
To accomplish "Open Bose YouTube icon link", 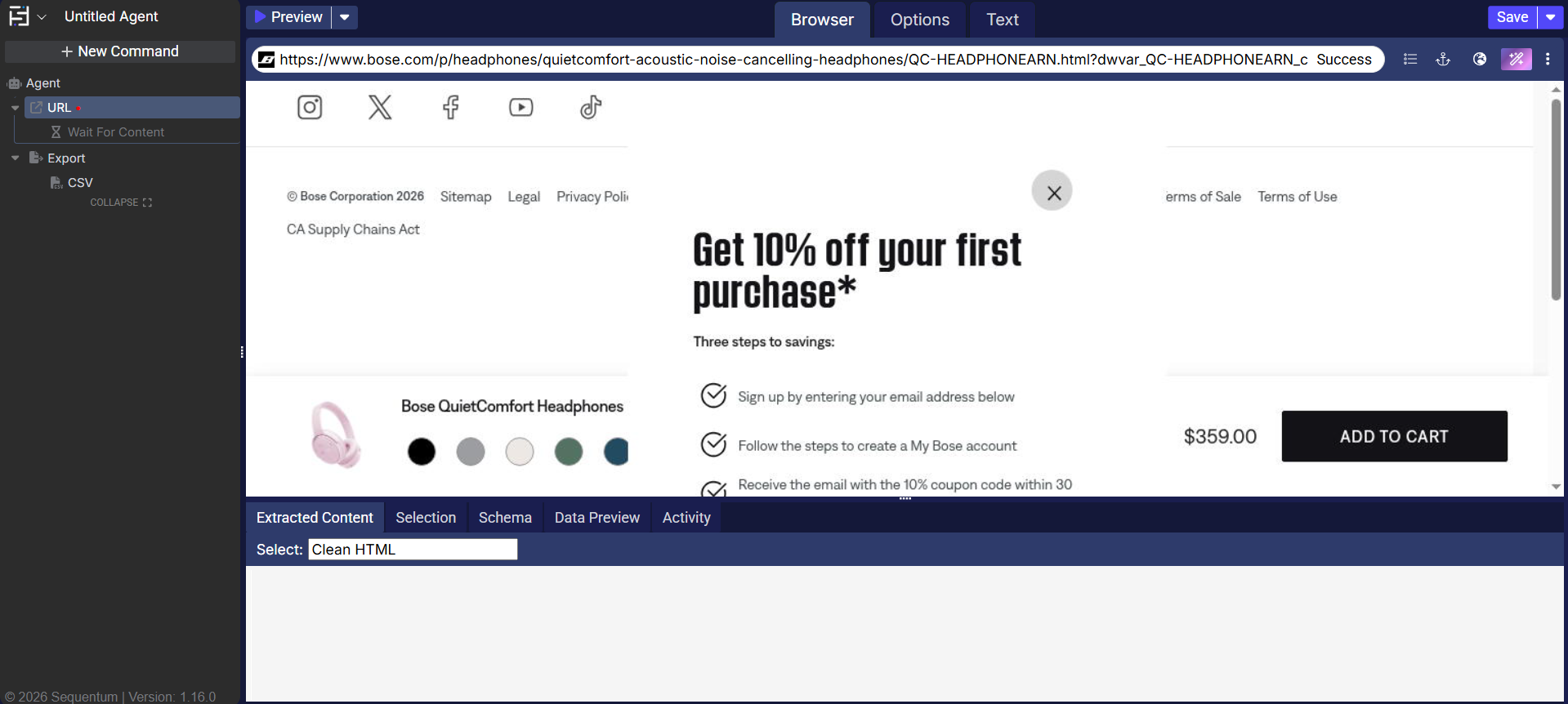I will 521,107.
